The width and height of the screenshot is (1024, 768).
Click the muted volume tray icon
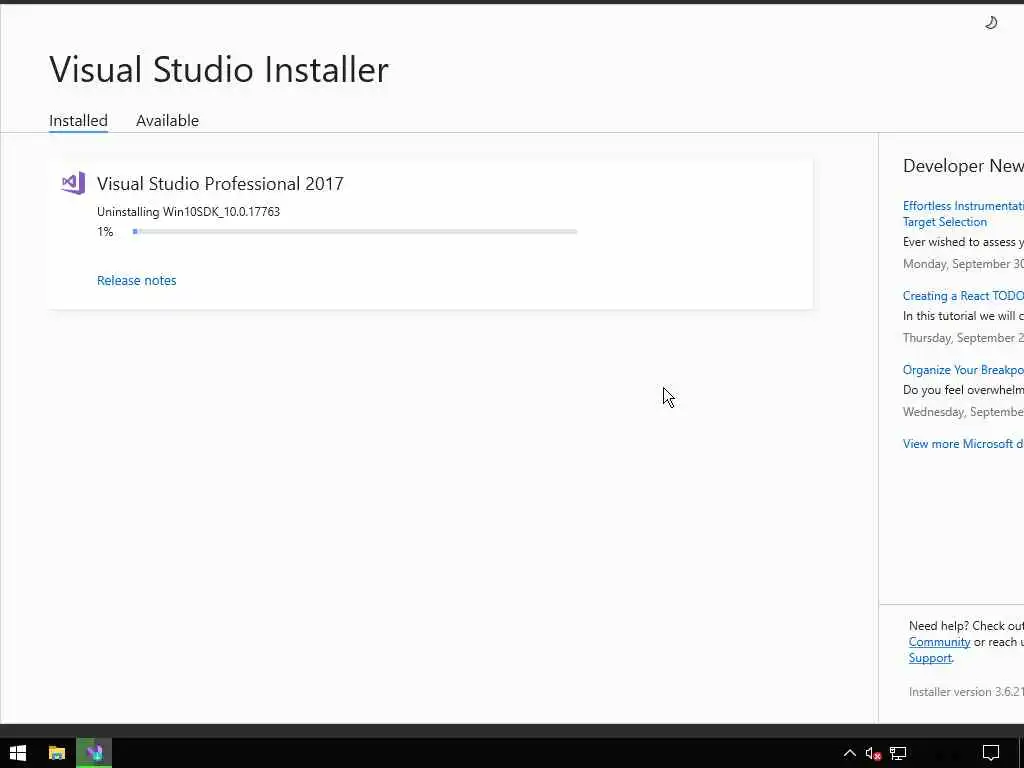pyautogui.click(x=873, y=754)
